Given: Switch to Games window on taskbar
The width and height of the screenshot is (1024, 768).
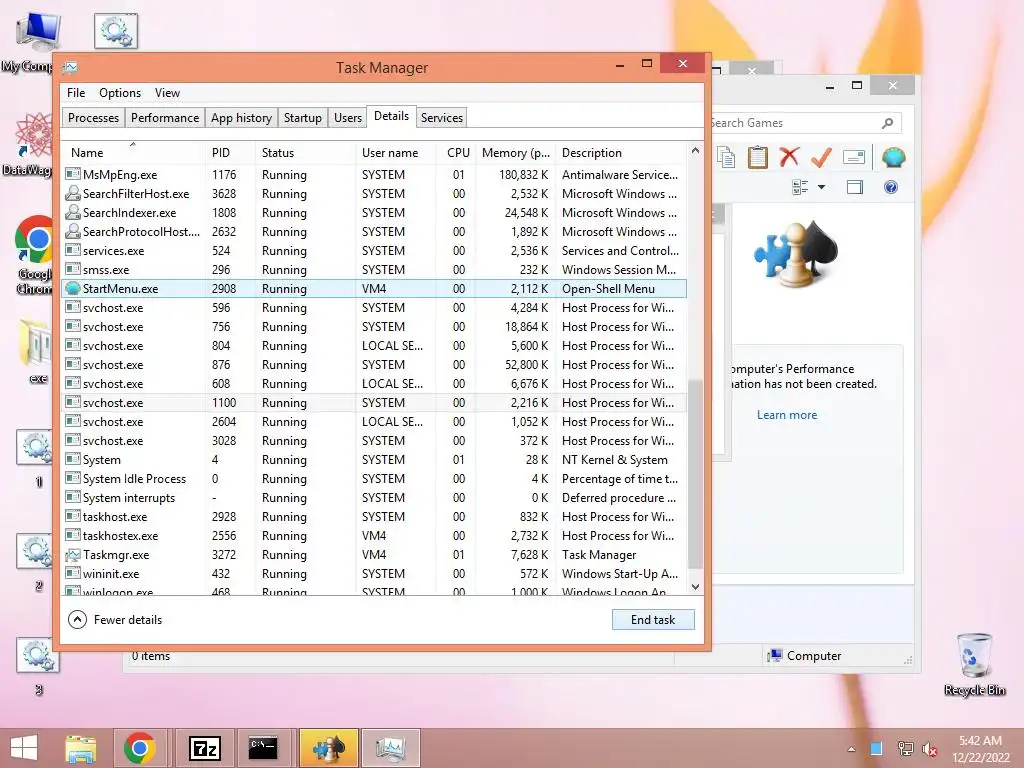Looking at the screenshot, I should (x=328, y=748).
